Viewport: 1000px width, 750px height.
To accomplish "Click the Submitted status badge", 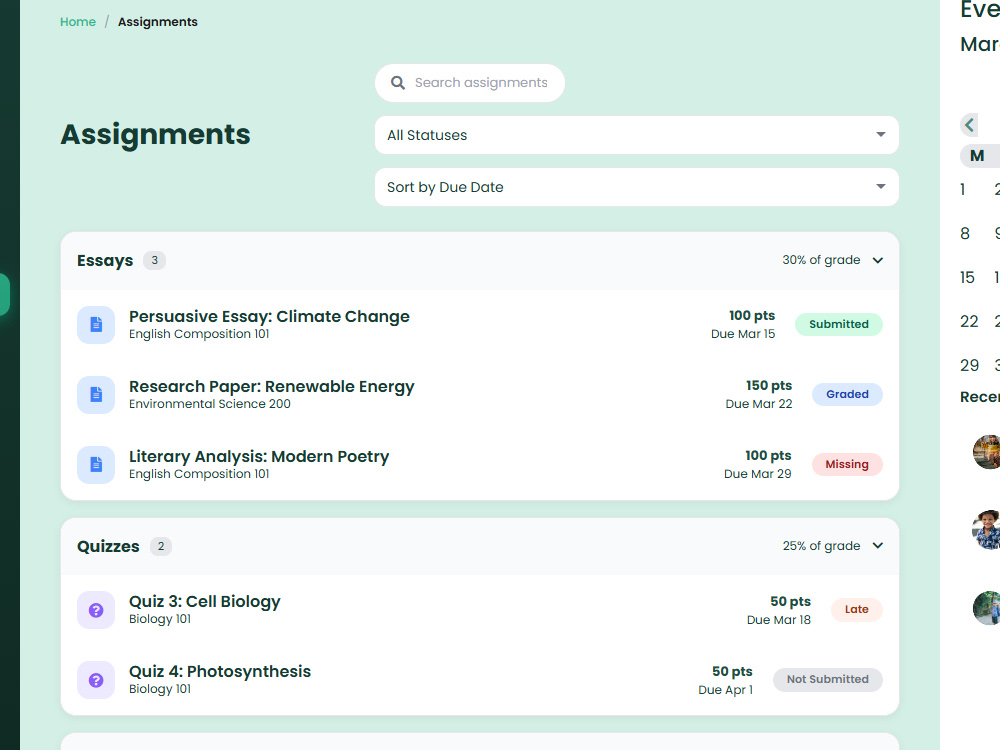I will 839,324.
